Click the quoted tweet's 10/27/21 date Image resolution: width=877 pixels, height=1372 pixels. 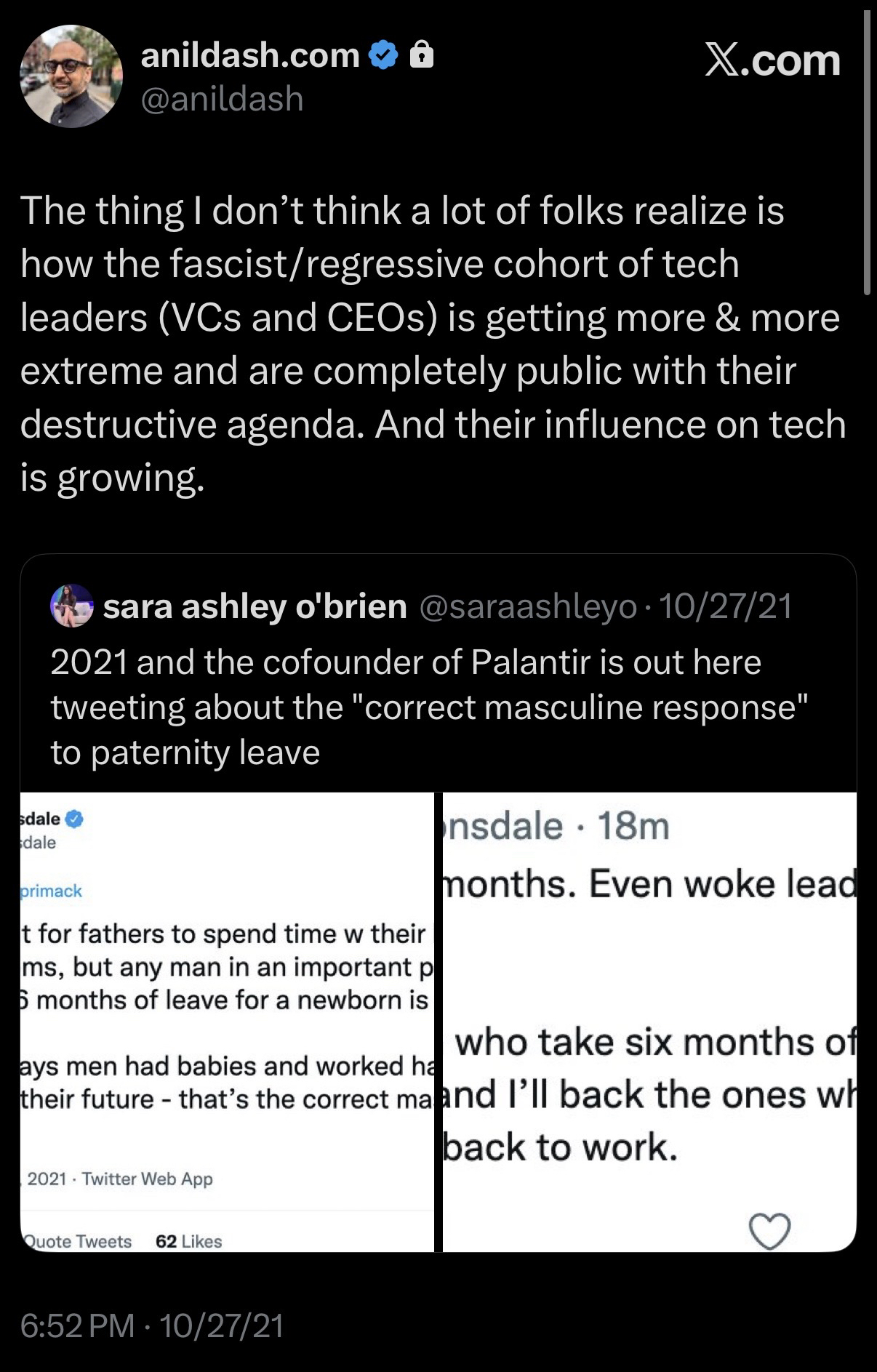[725, 606]
